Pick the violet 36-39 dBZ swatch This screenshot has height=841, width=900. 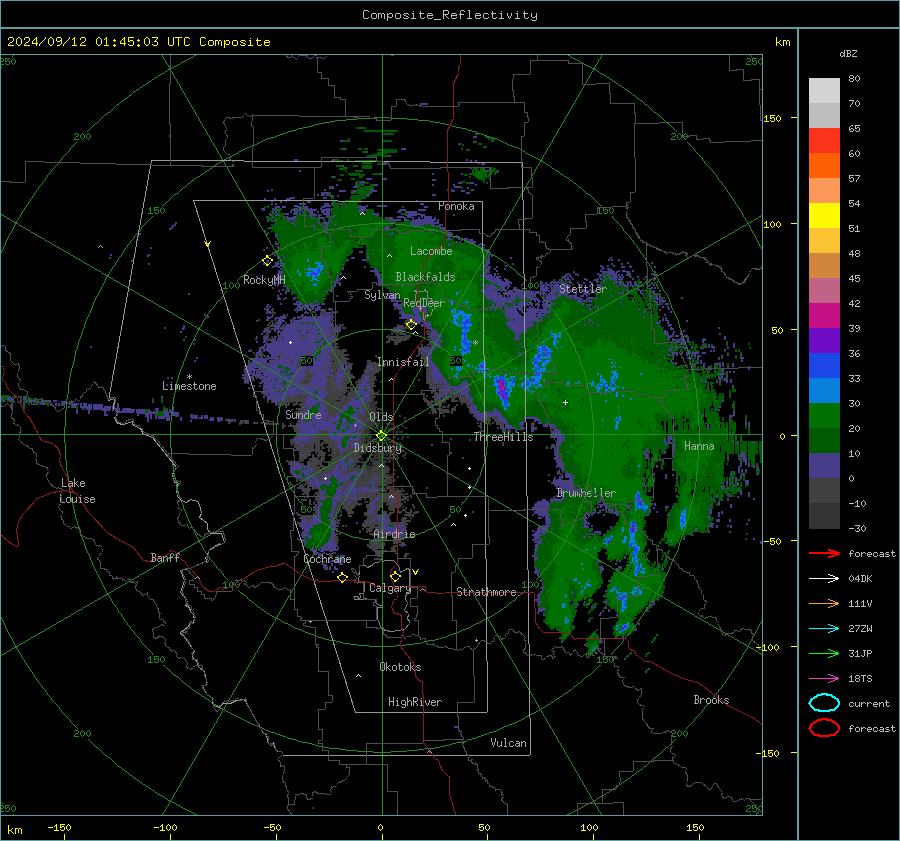coord(824,341)
